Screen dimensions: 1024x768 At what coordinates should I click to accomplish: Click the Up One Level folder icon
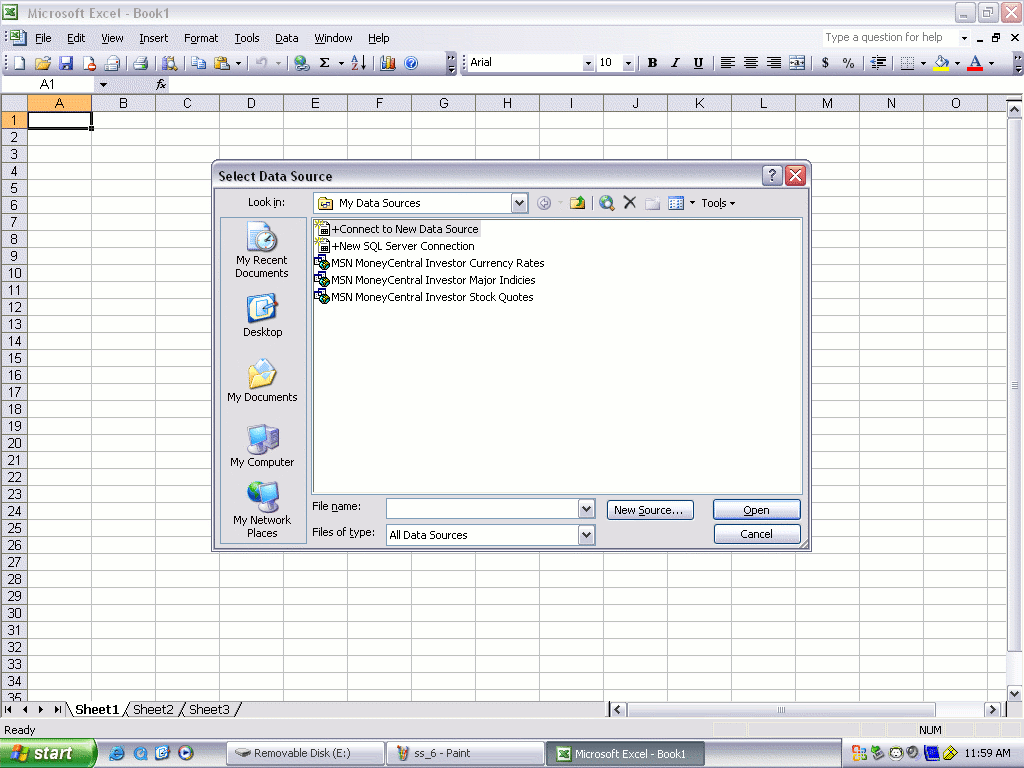click(577, 203)
